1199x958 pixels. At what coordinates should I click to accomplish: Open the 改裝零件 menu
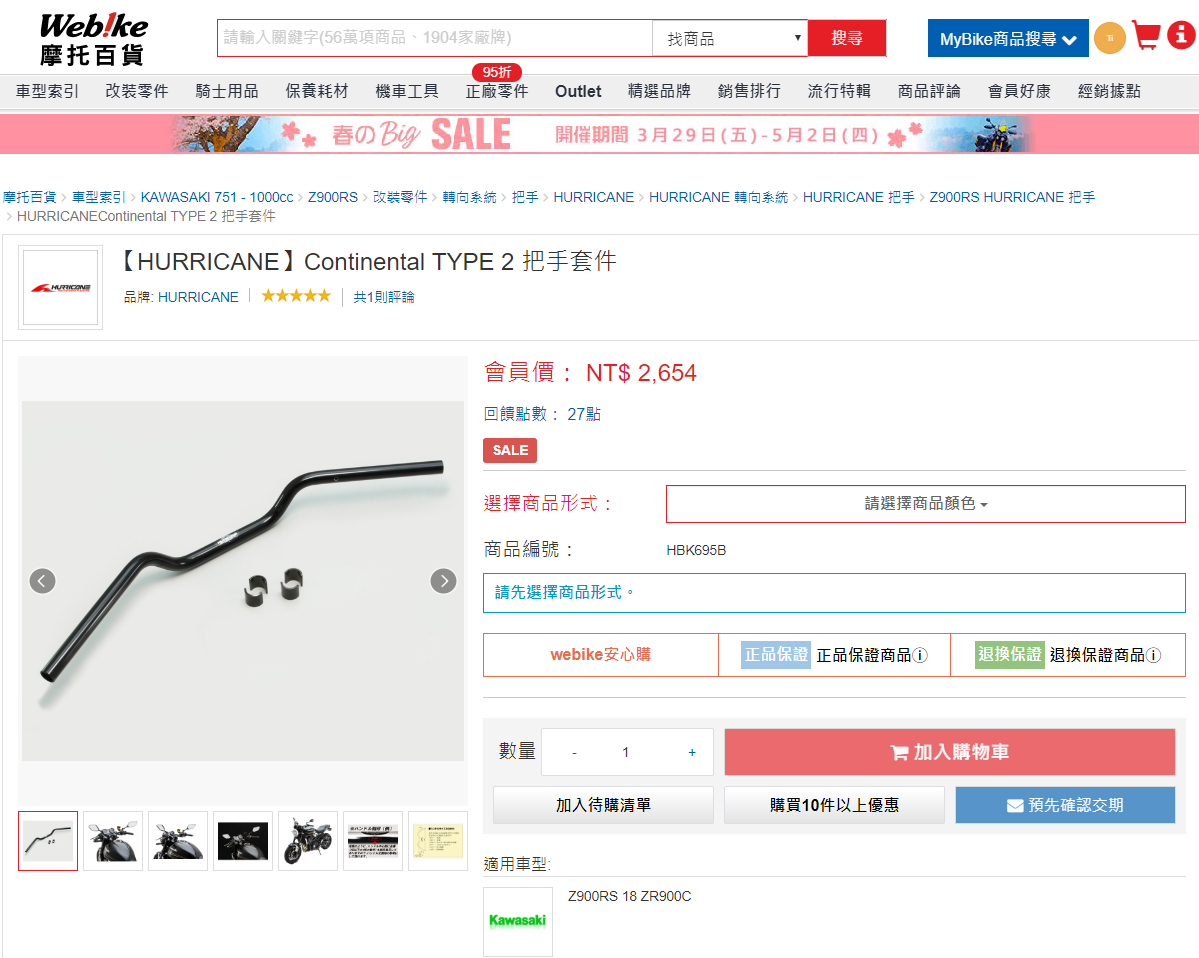tap(137, 91)
